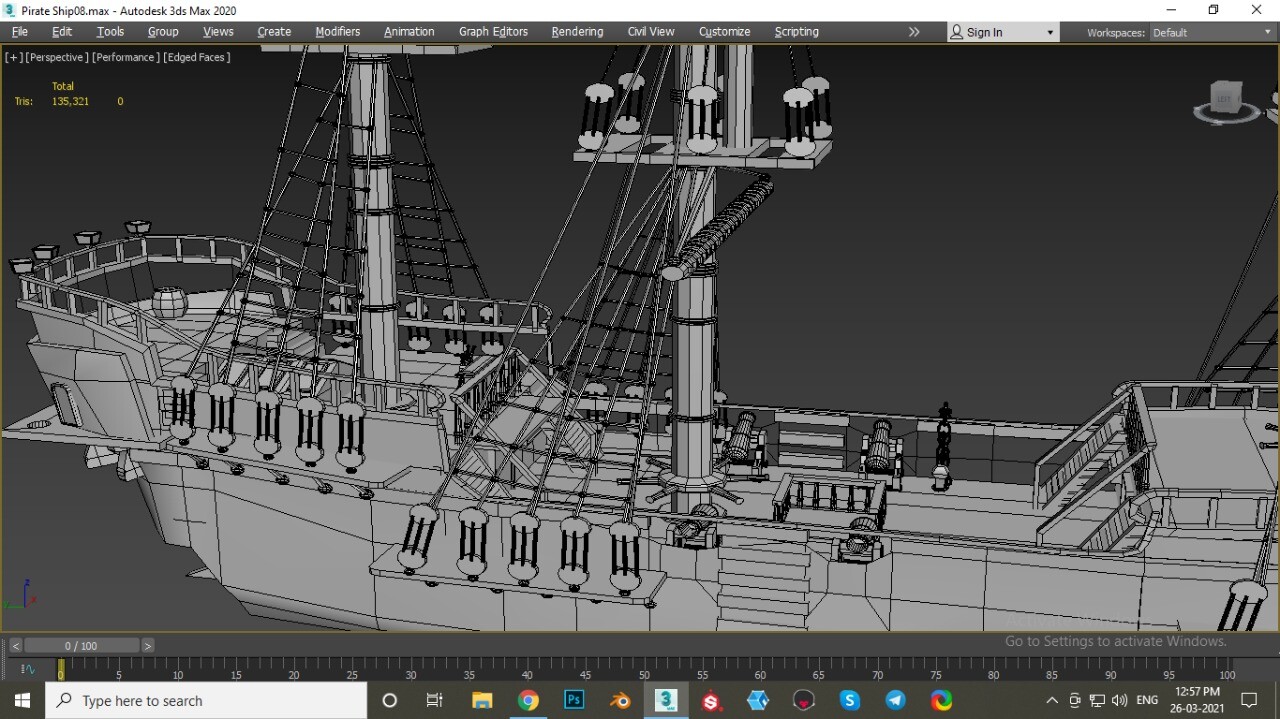Image resolution: width=1280 pixels, height=719 pixels.
Task: Click frame 25 on the timeline track
Action: (x=352, y=670)
